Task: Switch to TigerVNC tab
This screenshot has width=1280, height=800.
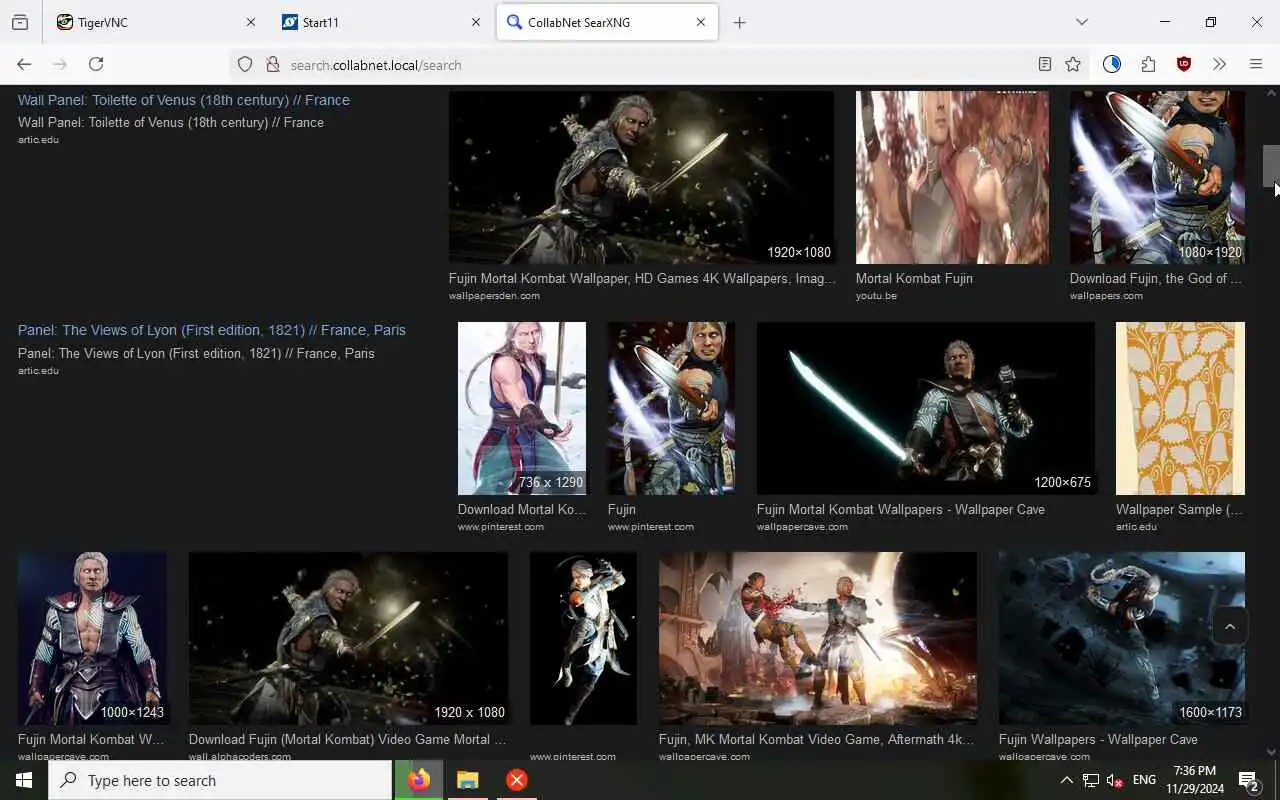Action: [x=158, y=22]
